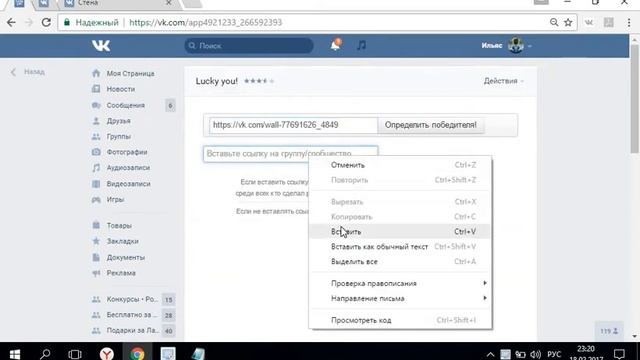Open Chrome zoom magnifier icon
This screenshot has height=360, width=640.
[554, 22]
